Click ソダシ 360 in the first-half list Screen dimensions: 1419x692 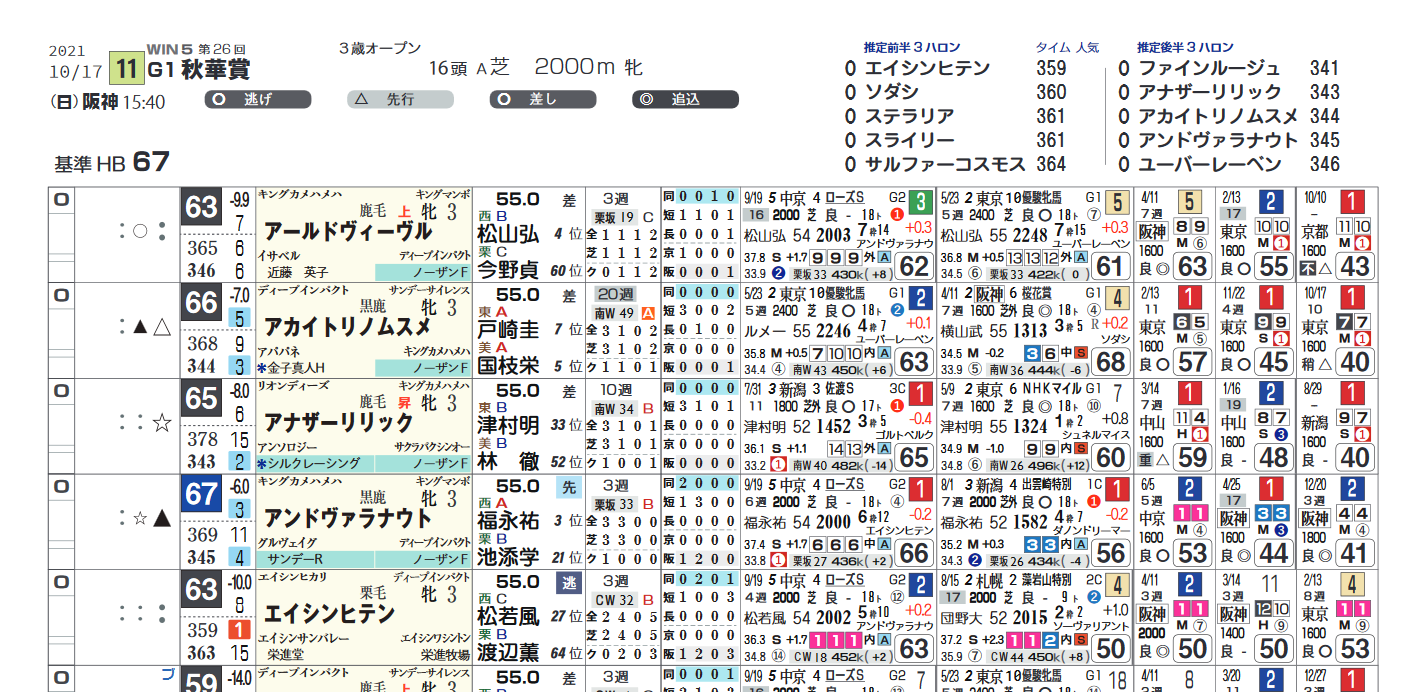tap(955, 92)
